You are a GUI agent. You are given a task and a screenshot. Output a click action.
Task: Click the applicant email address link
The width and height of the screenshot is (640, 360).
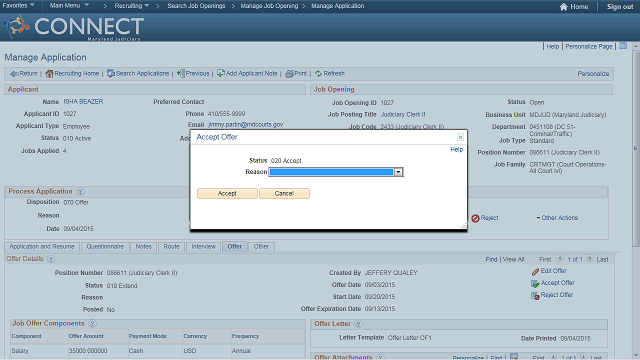[x=246, y=124]
